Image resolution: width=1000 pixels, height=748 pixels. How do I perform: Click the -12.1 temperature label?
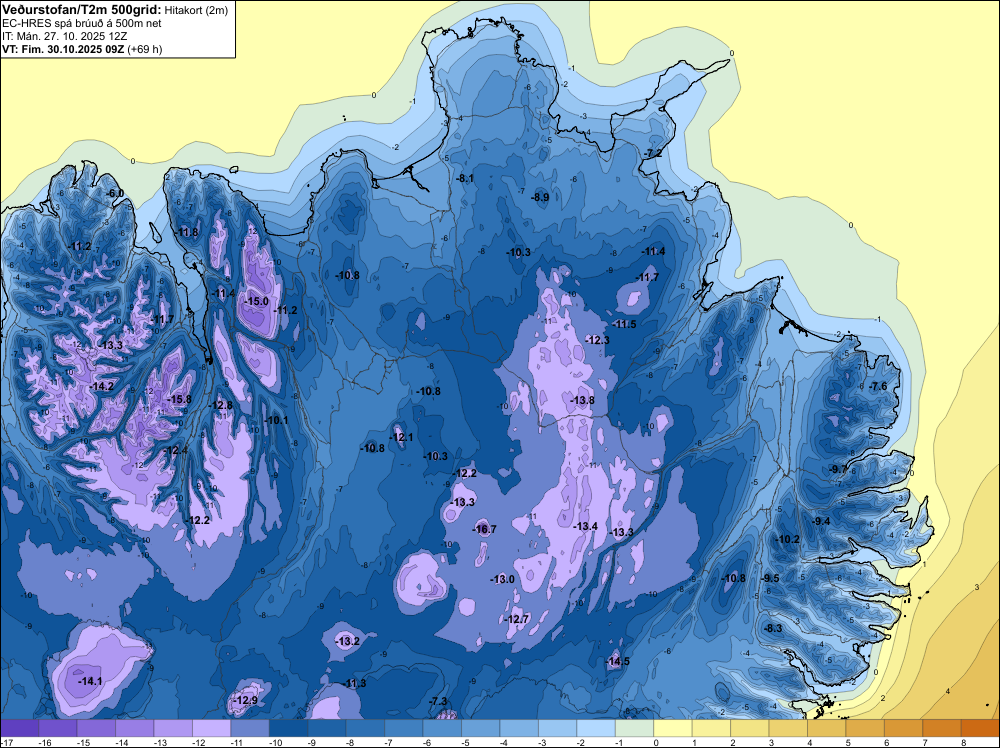[x=402, y=437]
